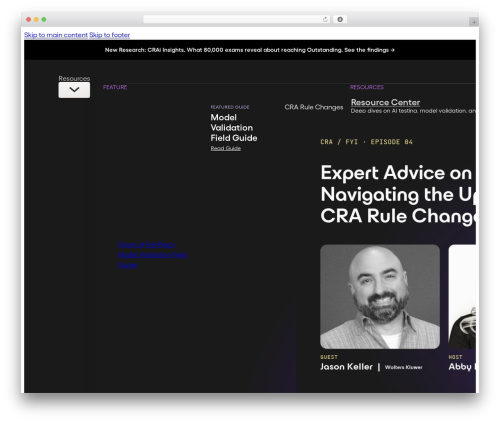Image resolution: width=500 pixels, height=423 pixels.
Task: Click 'Skip to footer' link
Action: (110, 35)
